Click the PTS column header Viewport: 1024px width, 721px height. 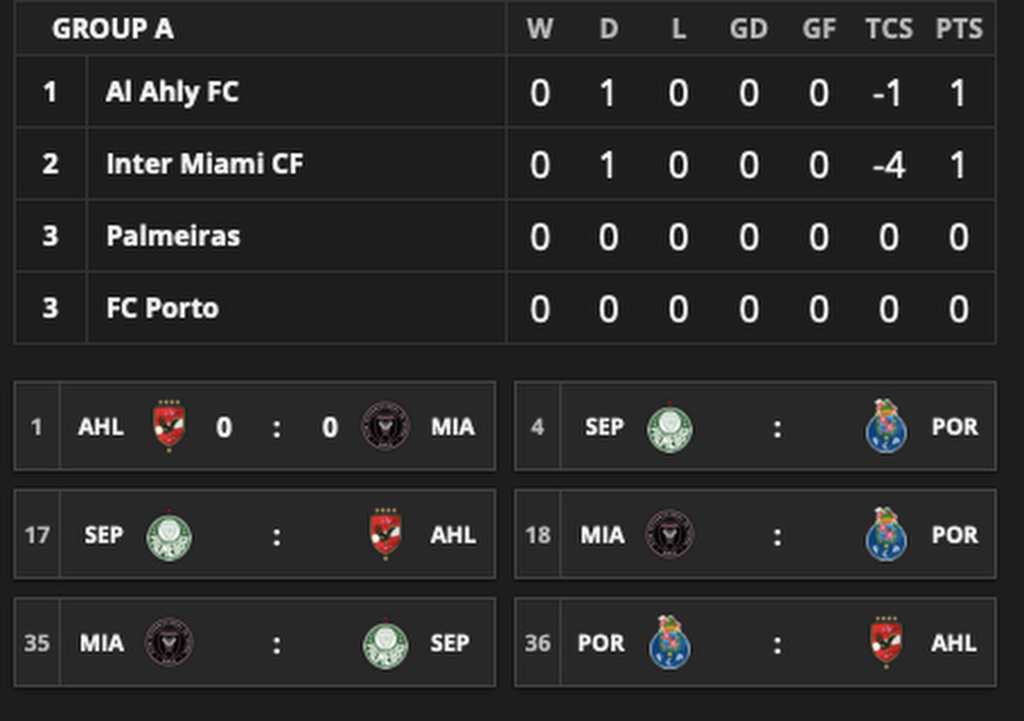[x=958, y=29]
